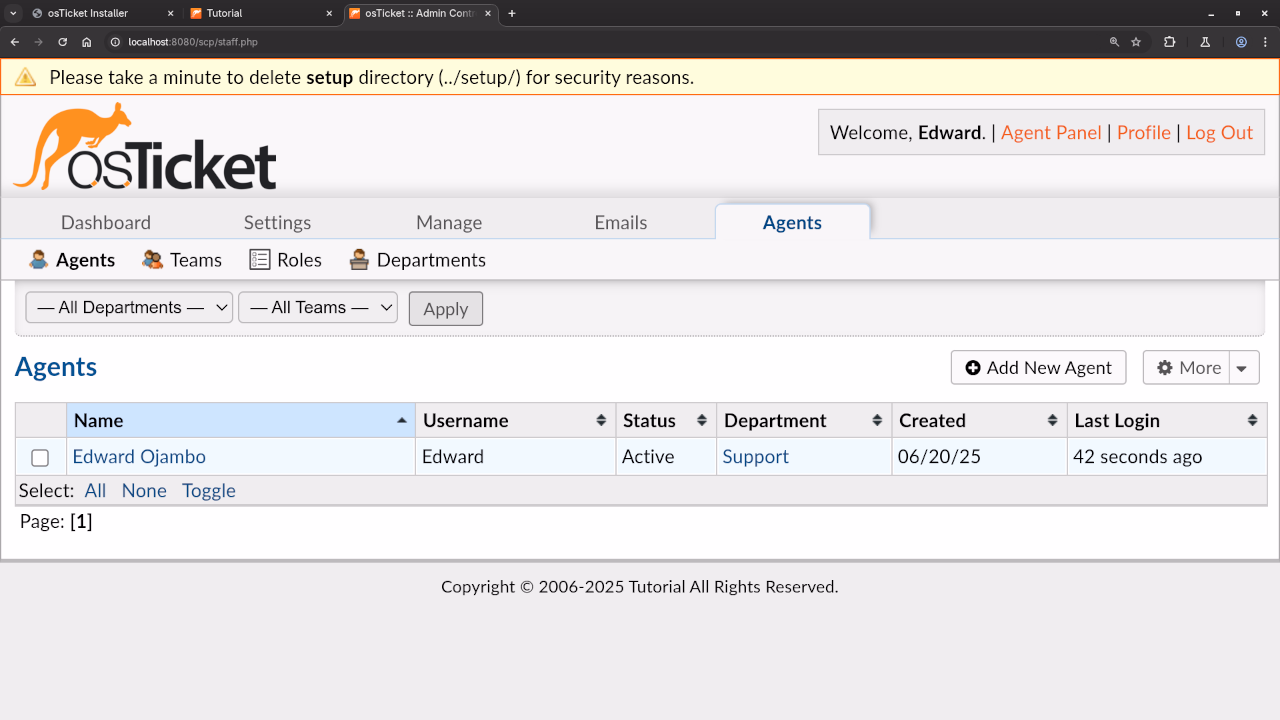This screenshot has height=720, width=1280.
Task: Click the browser address bar
Action: click(600, 42)
